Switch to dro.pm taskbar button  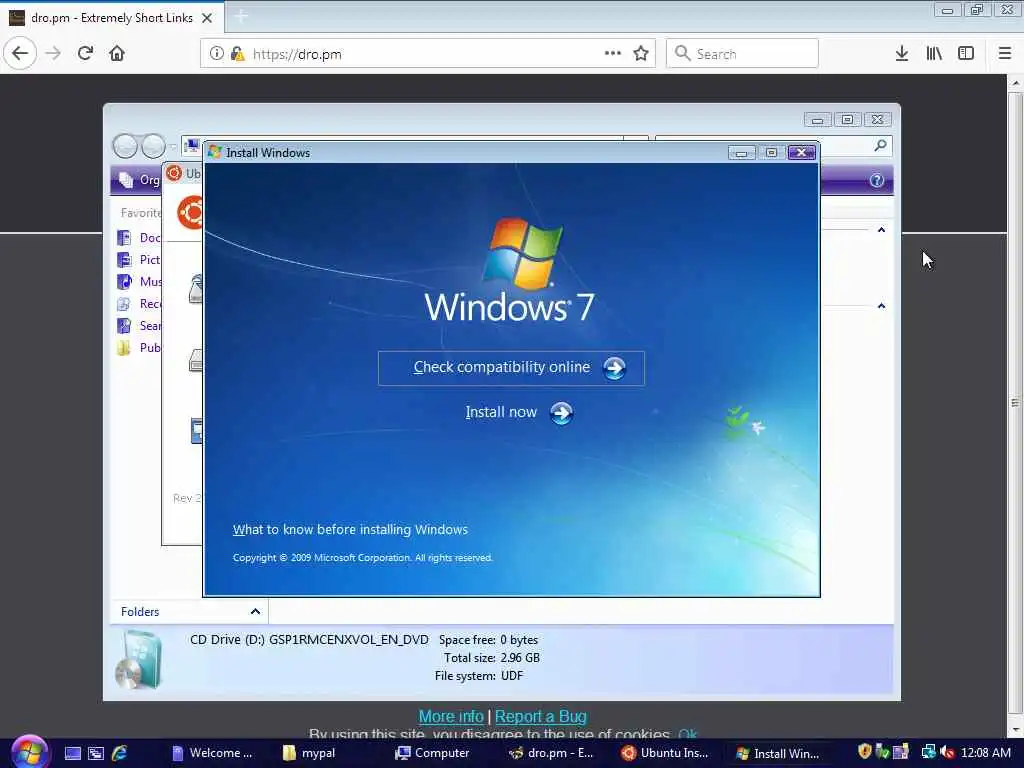pos(551,753)
